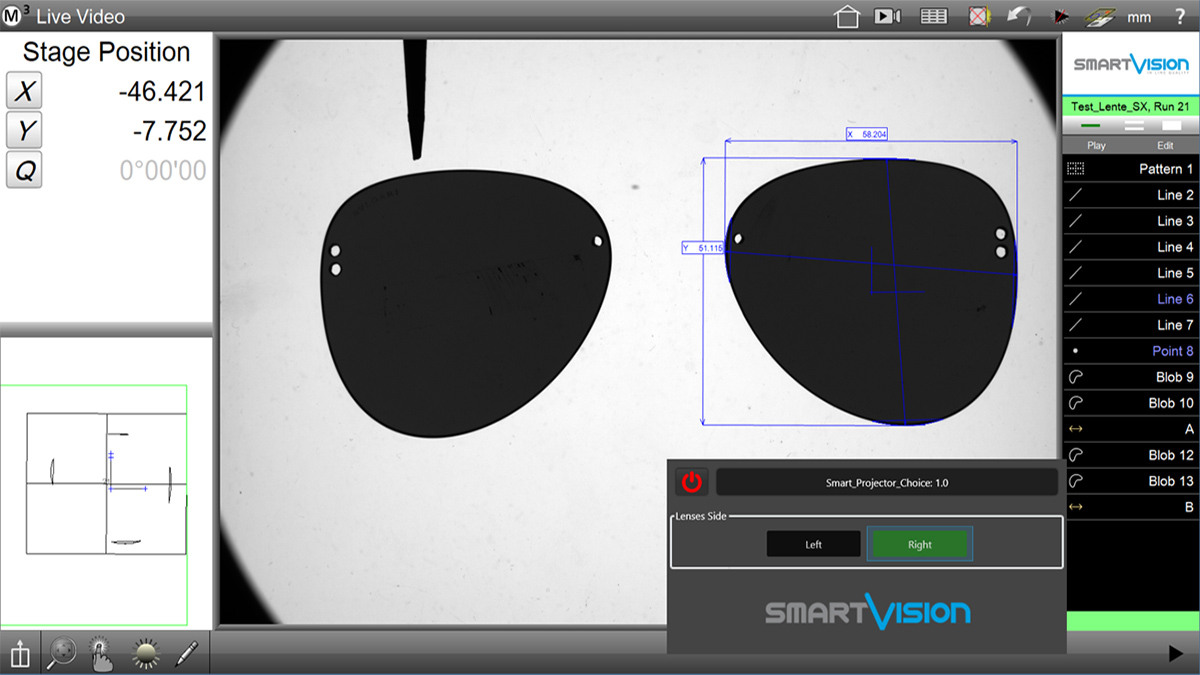Open the help question mark
The image size is (1200, 675).
1180,16
